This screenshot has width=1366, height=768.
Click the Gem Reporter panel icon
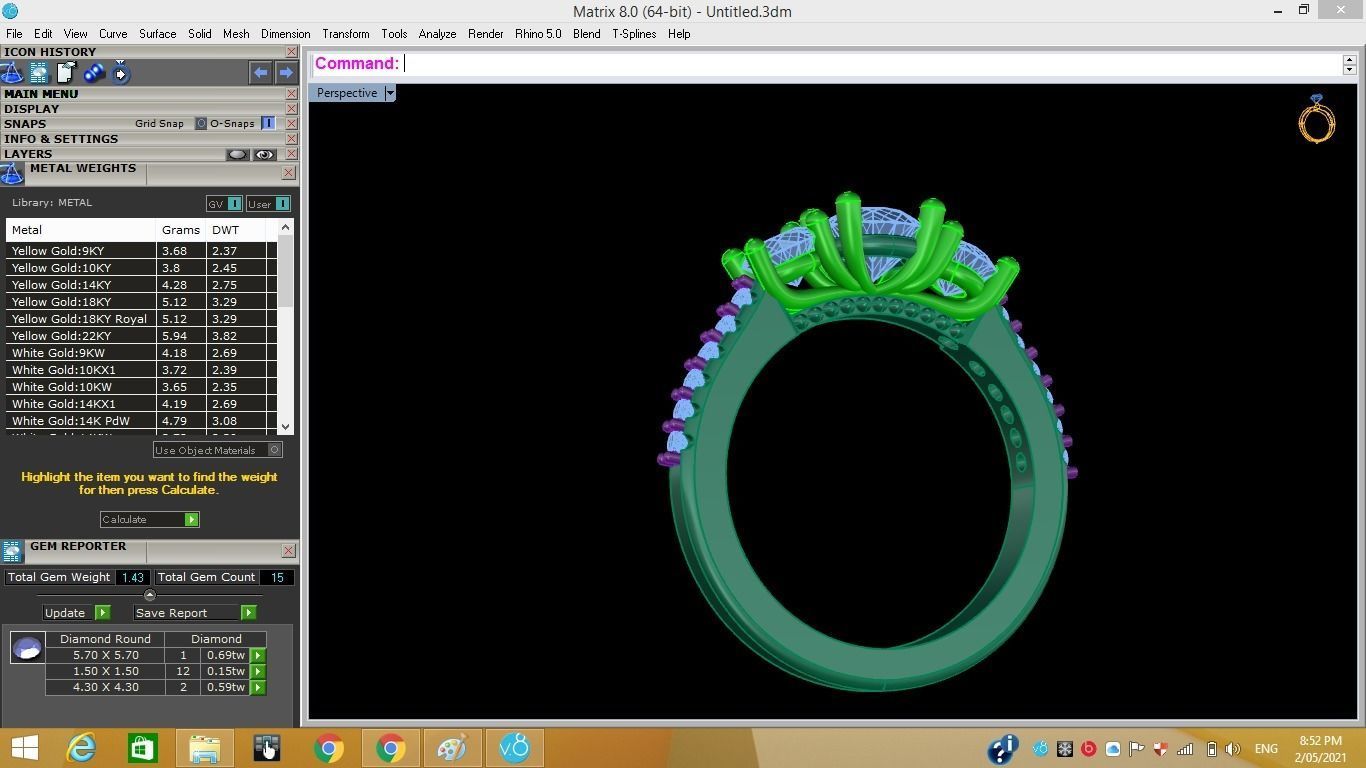pyautogui.click(x=12, y=552)
